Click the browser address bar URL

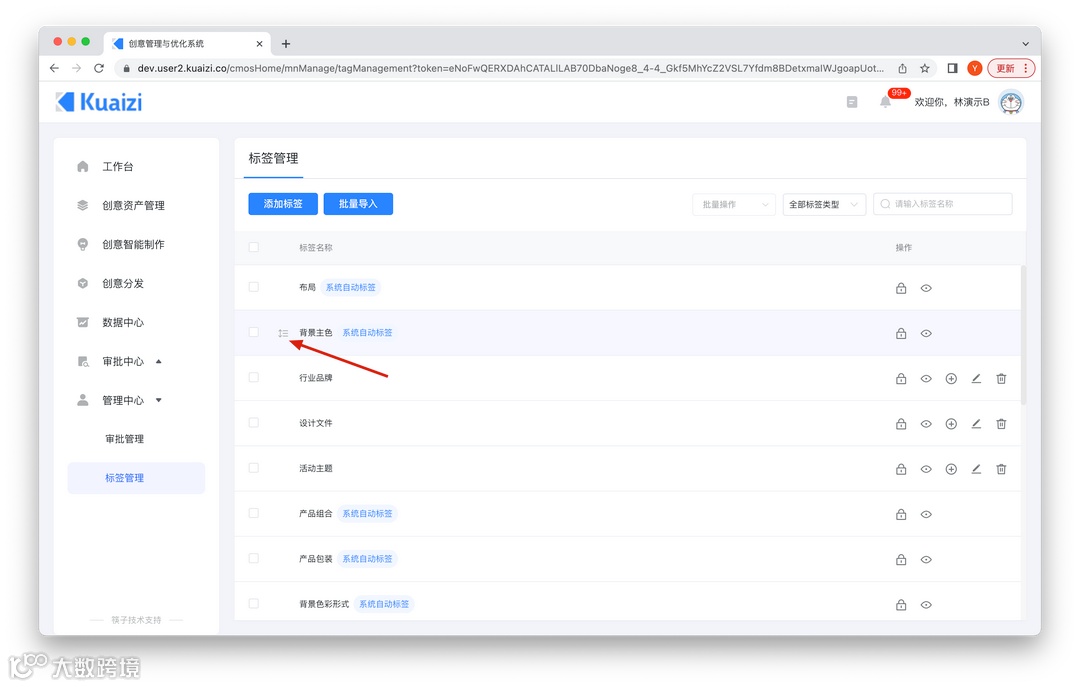[510, 68]
